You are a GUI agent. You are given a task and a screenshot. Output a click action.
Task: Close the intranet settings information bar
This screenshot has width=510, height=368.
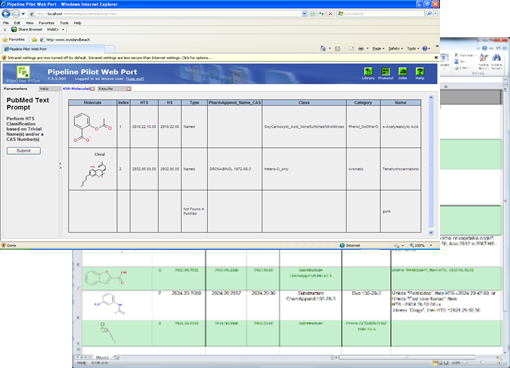click(x=436, y=57)
